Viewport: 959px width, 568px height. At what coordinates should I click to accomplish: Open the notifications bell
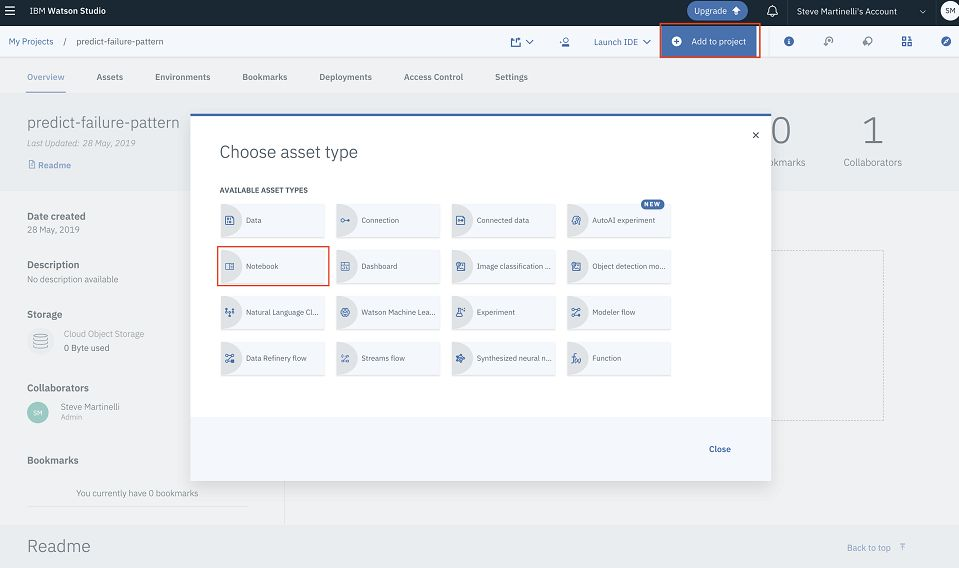(772, 11)
